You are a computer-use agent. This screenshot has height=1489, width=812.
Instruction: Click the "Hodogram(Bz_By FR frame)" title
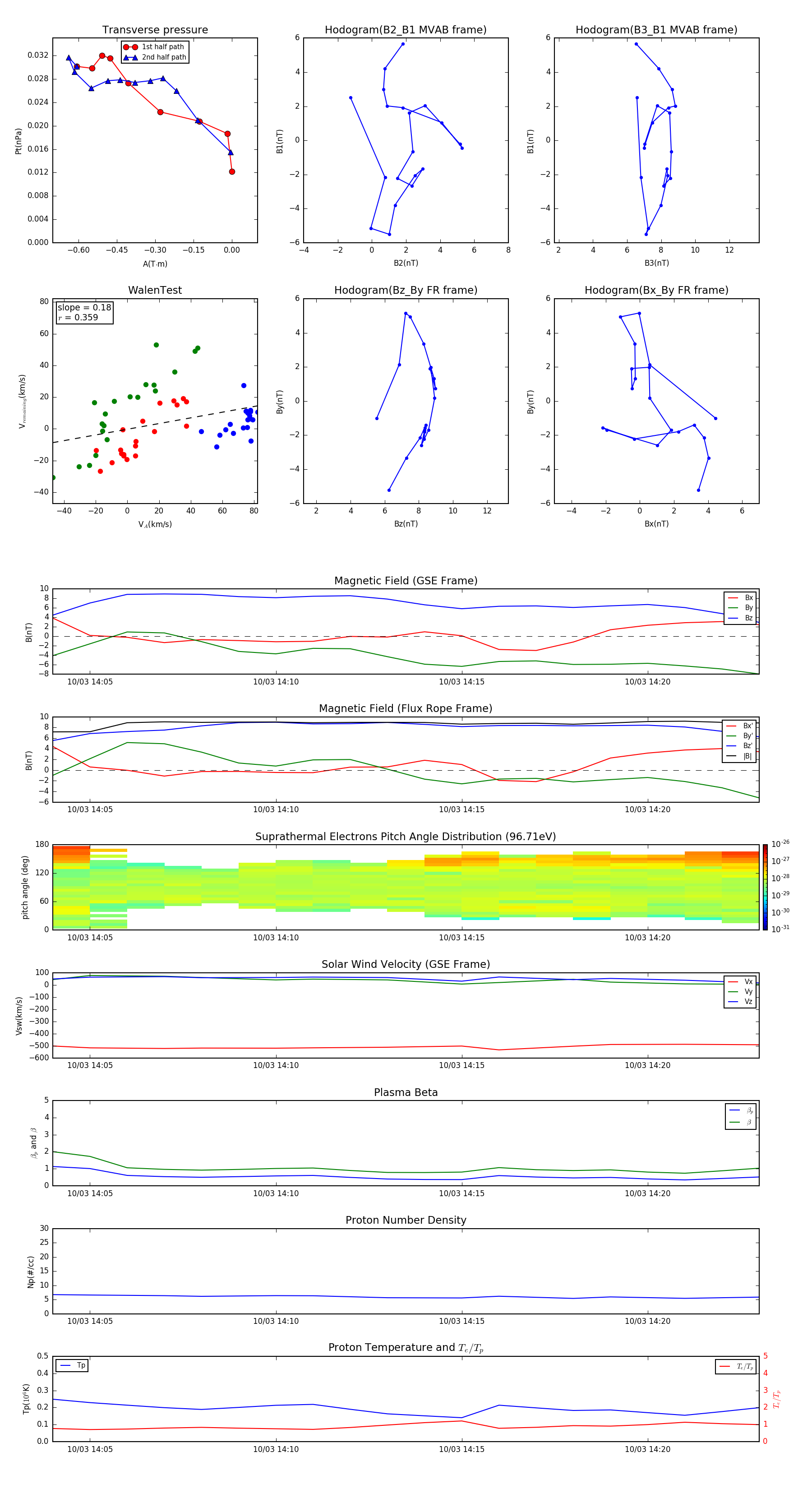[x=406, y=290]
